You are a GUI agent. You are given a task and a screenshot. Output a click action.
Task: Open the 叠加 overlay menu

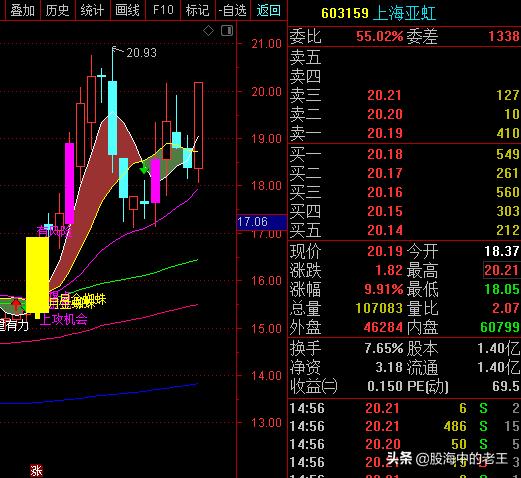coord(22,10)
